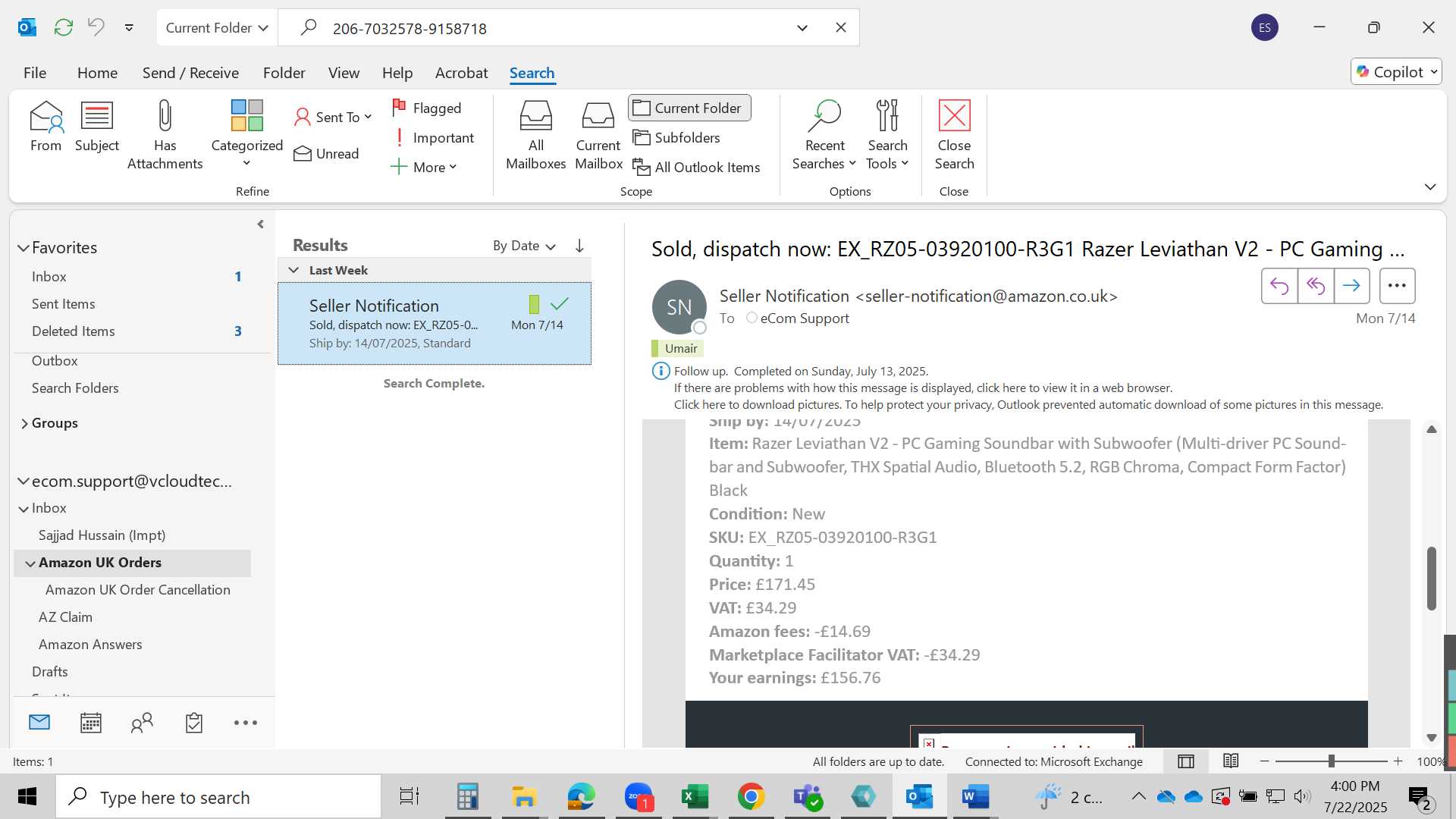Switch to Calendar view icon
Image resolution: width=1456 pixels, height=819 pixels.
click(90, 723)
